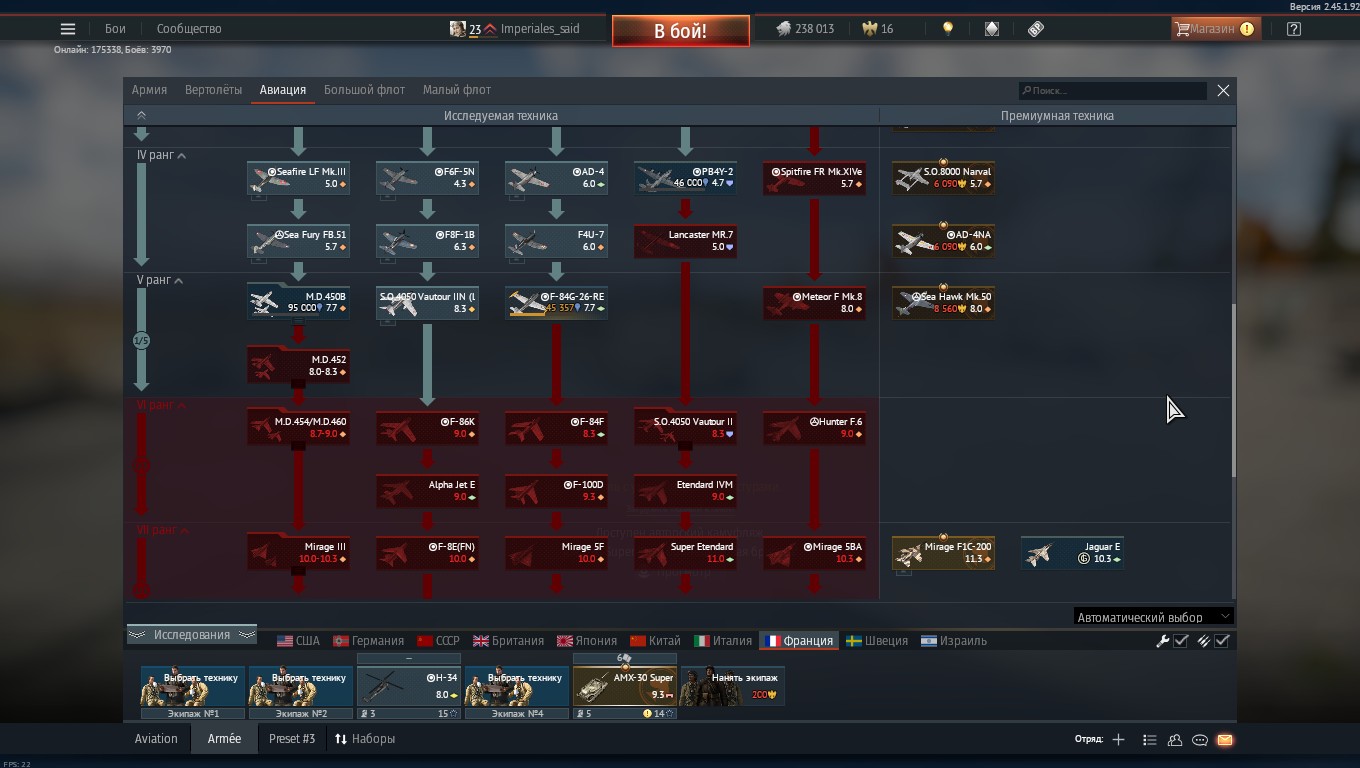Image resolution: width=1360 pixels, height=768 pixels.
Task: Select the Seafire LF Mk.III aircraft
Action: click(x=298, y=178)
